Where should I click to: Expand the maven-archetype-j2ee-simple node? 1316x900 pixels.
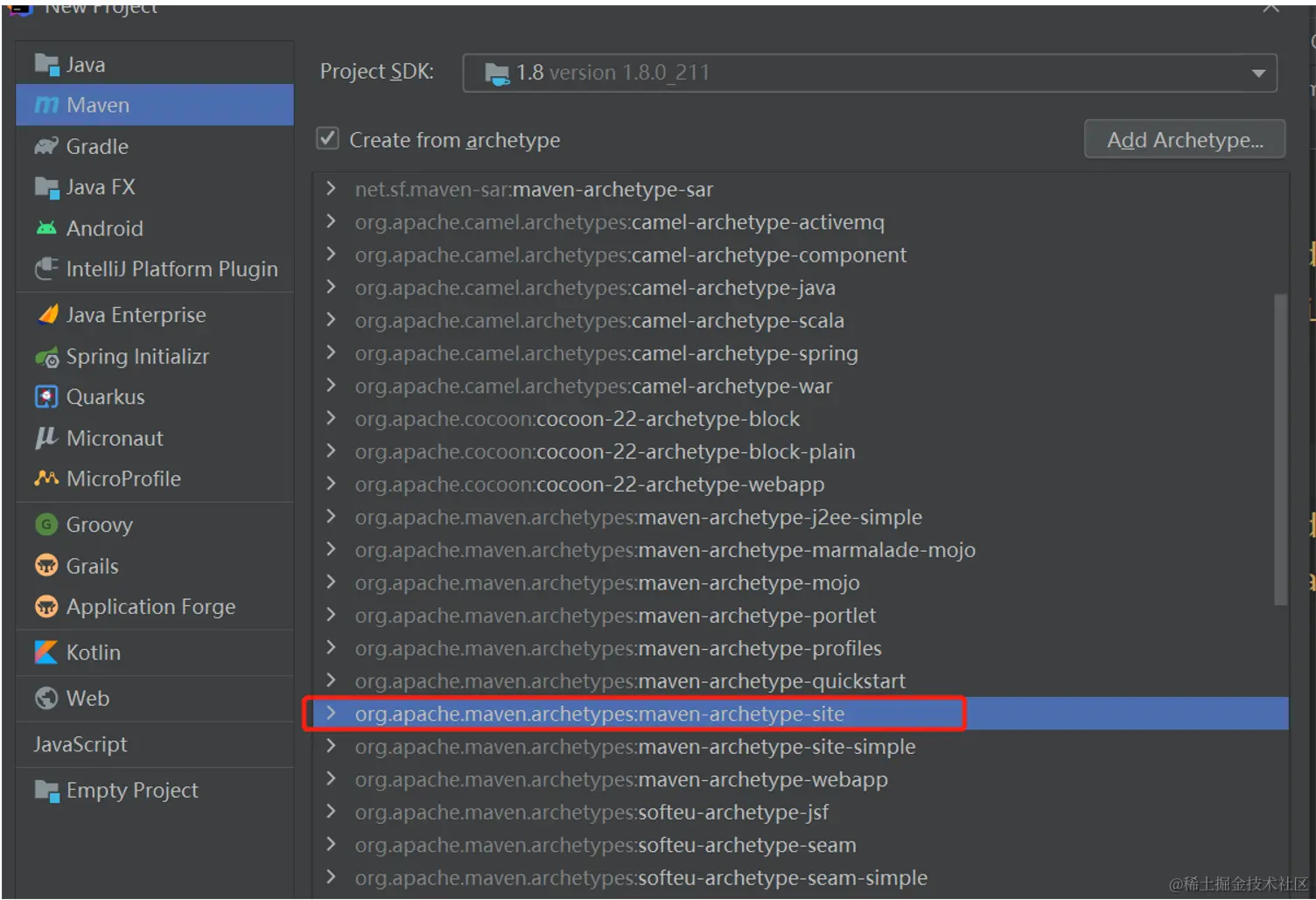tap(331, 517)
